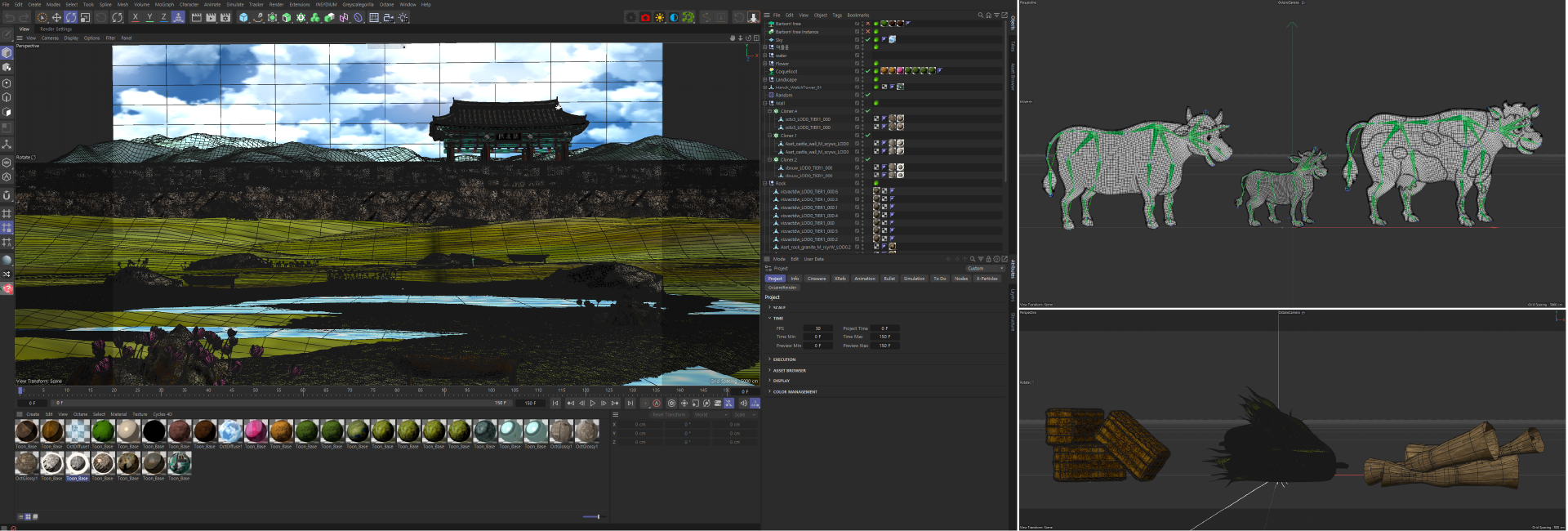Toggle the Y axis lock
The image size is (1568, 531).
[149, 17]
